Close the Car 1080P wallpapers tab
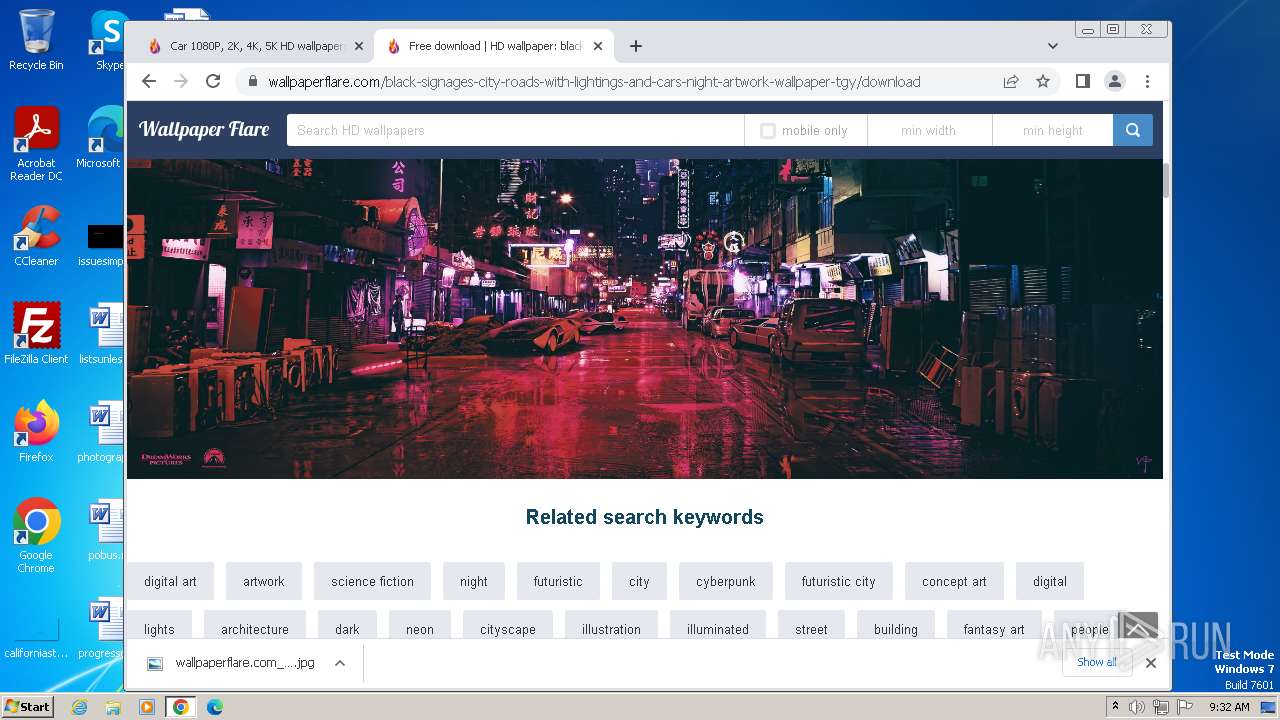The width and height of the screenshot is (1280, 720). [x=358, y=46]
